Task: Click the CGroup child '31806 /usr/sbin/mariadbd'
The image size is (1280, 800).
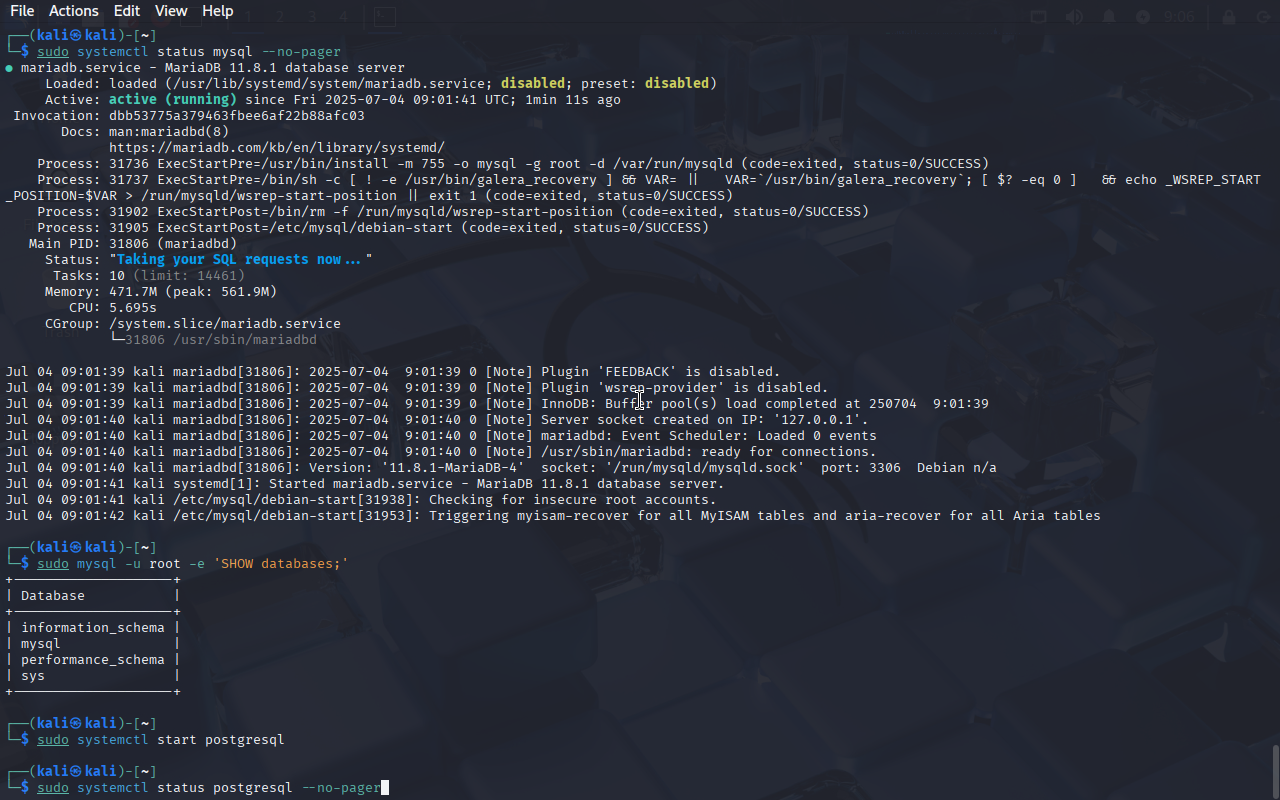Action: [221, 340]
